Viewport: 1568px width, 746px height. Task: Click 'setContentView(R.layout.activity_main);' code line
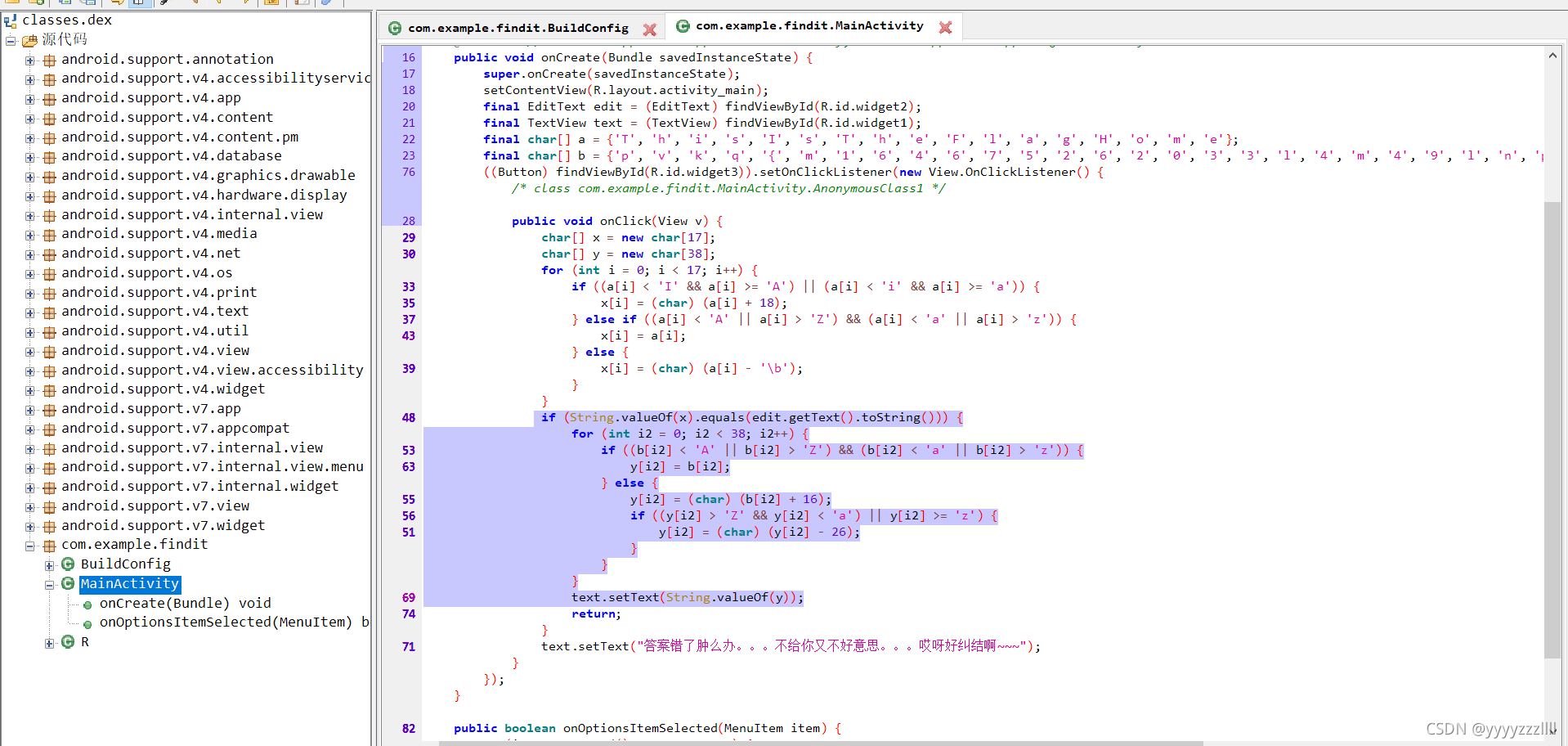[x=625, y=91]
